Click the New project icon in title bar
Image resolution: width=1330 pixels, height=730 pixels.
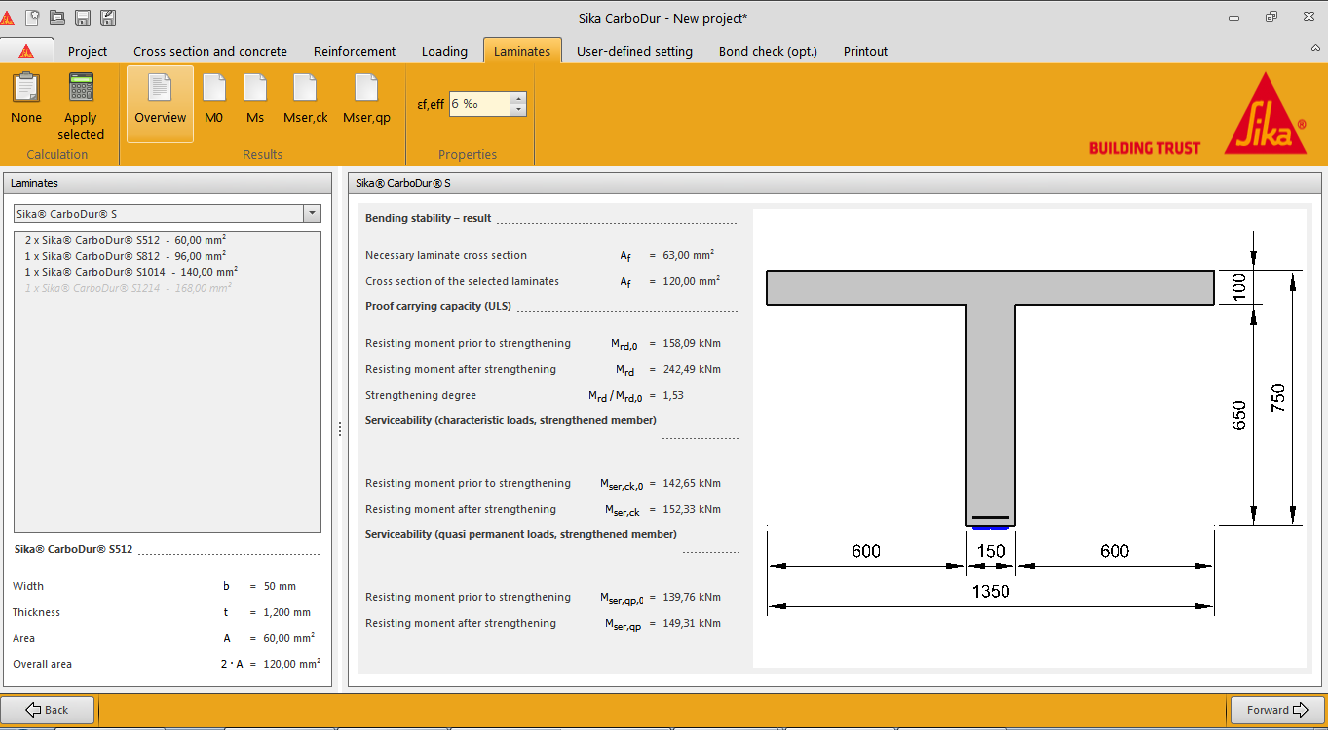[34, 17]
